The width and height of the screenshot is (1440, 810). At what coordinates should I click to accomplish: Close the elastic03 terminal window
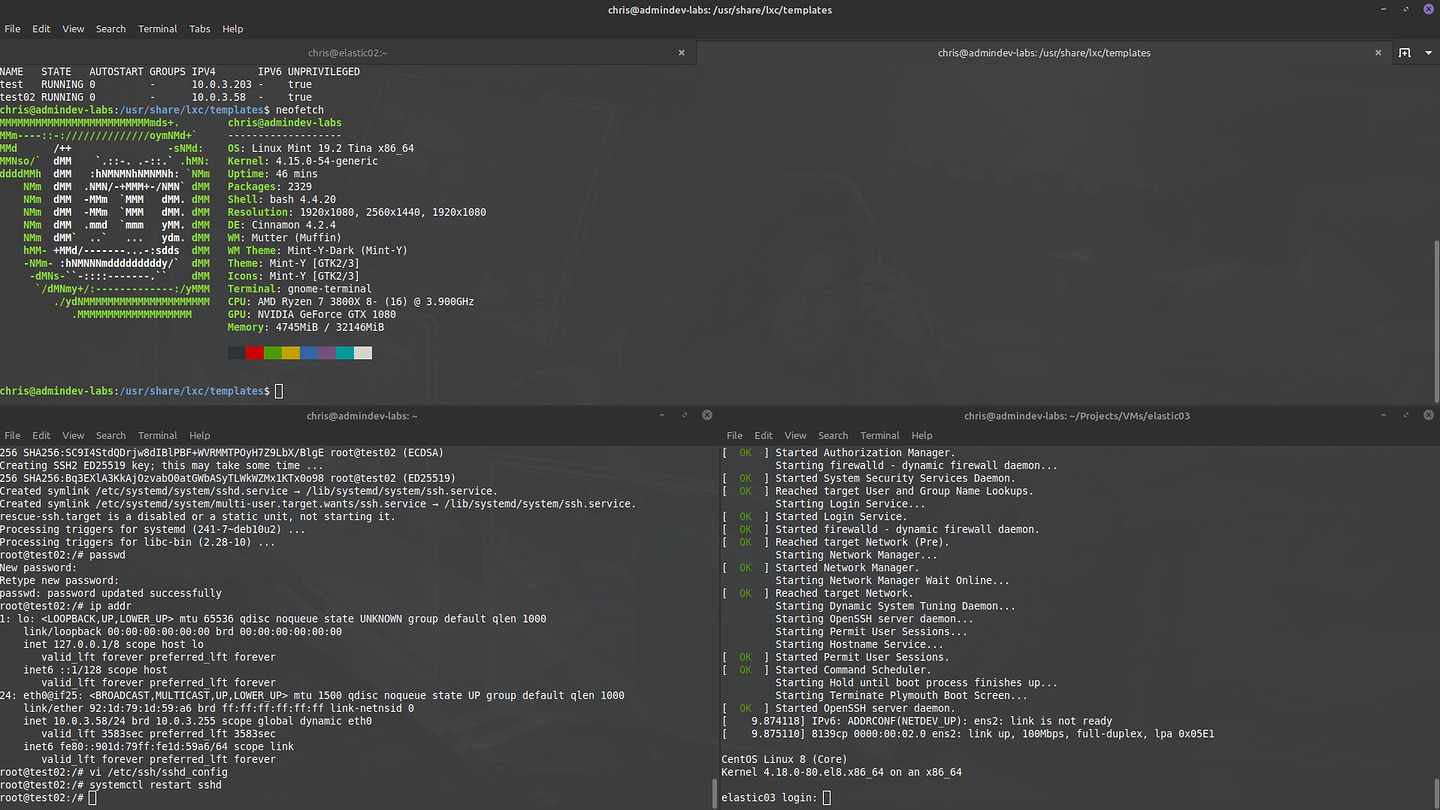1427,415
